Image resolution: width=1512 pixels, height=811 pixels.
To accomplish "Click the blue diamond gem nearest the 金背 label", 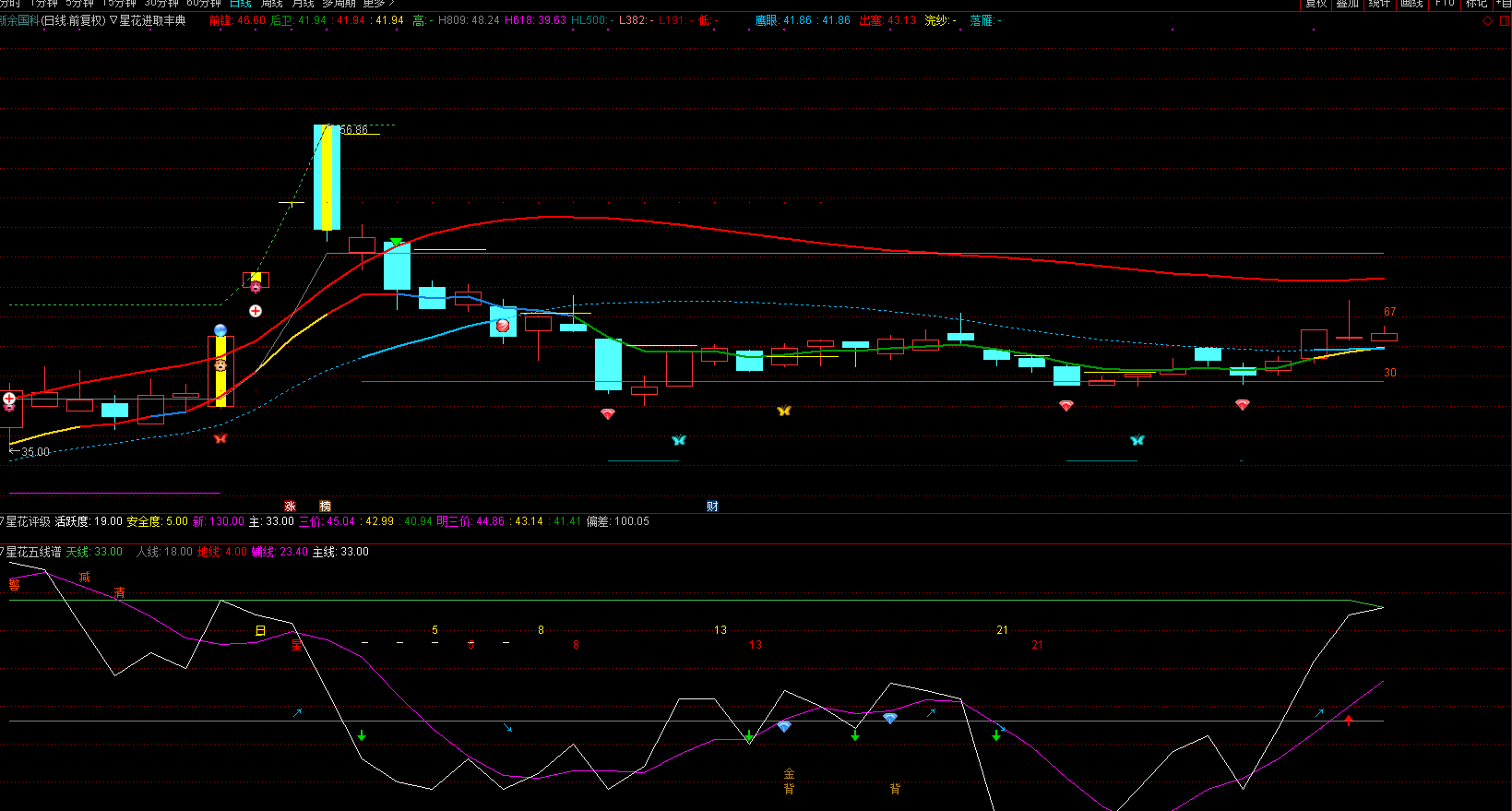I will [x=784, y=726].
